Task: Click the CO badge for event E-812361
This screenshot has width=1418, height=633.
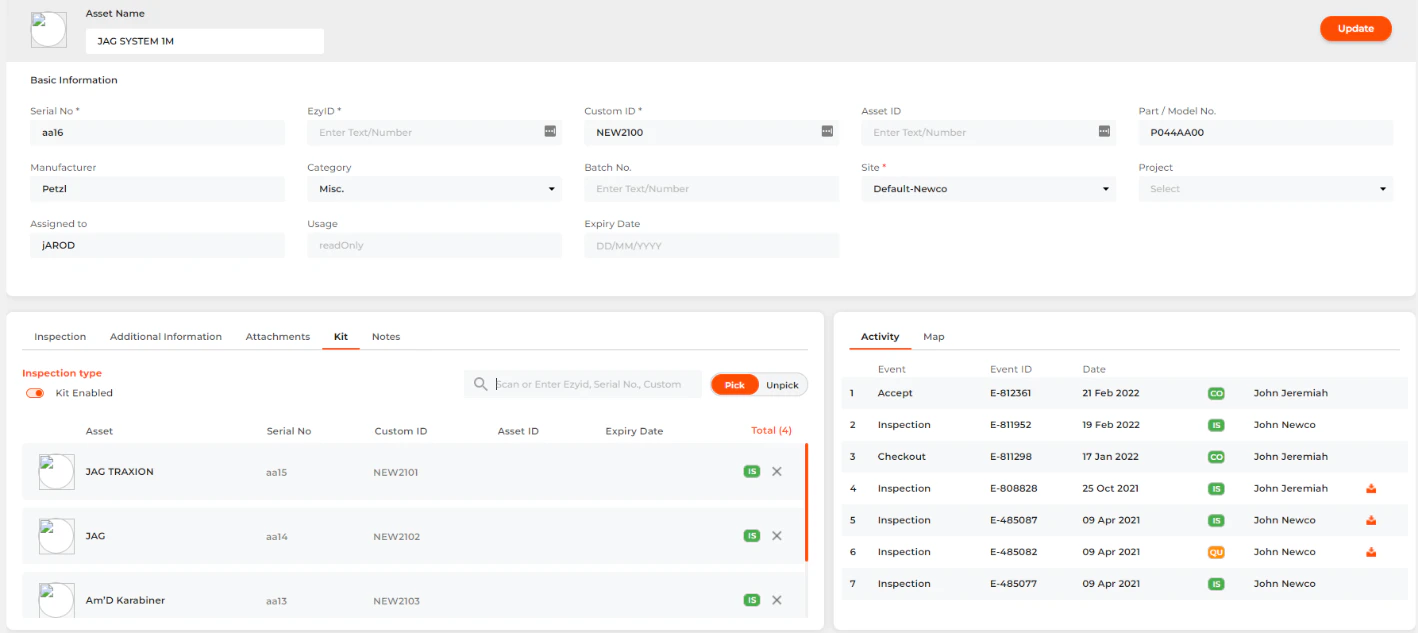Action: (x=1216, y=393)
